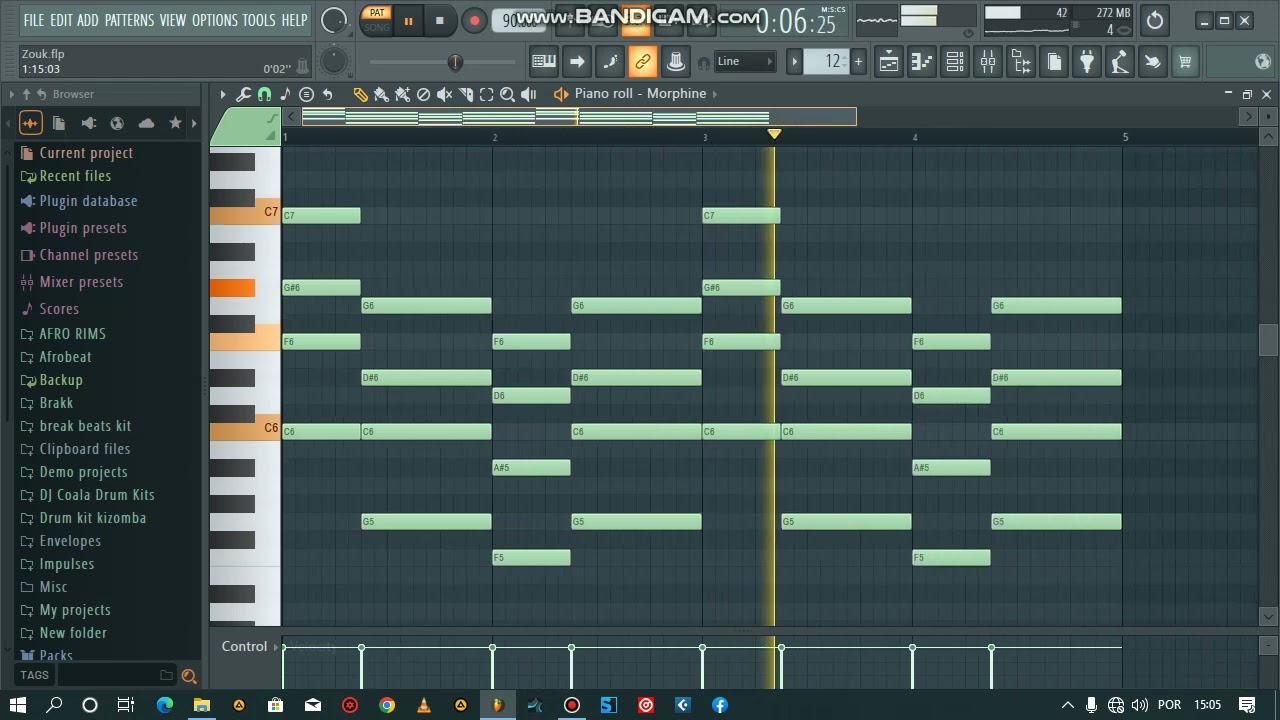Open the FILE menu
This screenshot has height=720, width=1280.
(x=34, y=20)
